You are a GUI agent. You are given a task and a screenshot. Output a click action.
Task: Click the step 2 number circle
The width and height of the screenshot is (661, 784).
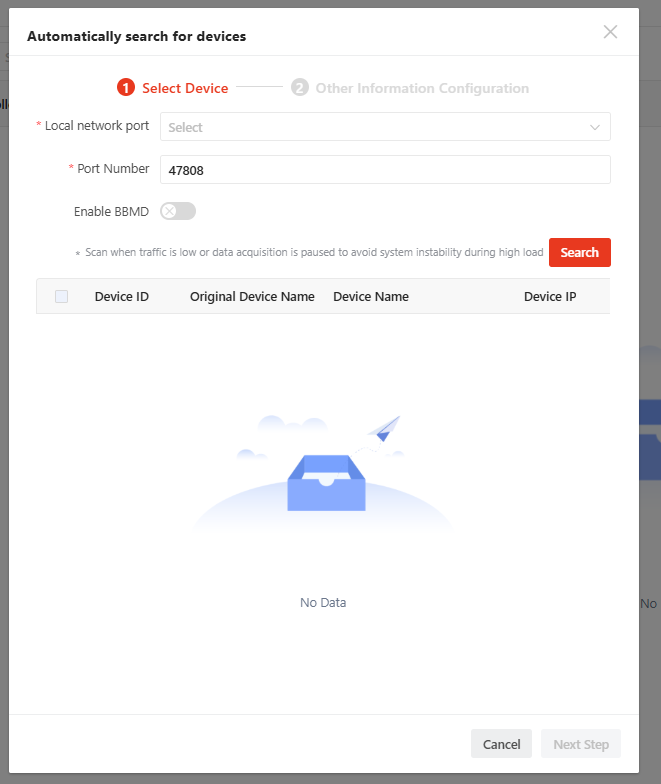tap(300, 88)
